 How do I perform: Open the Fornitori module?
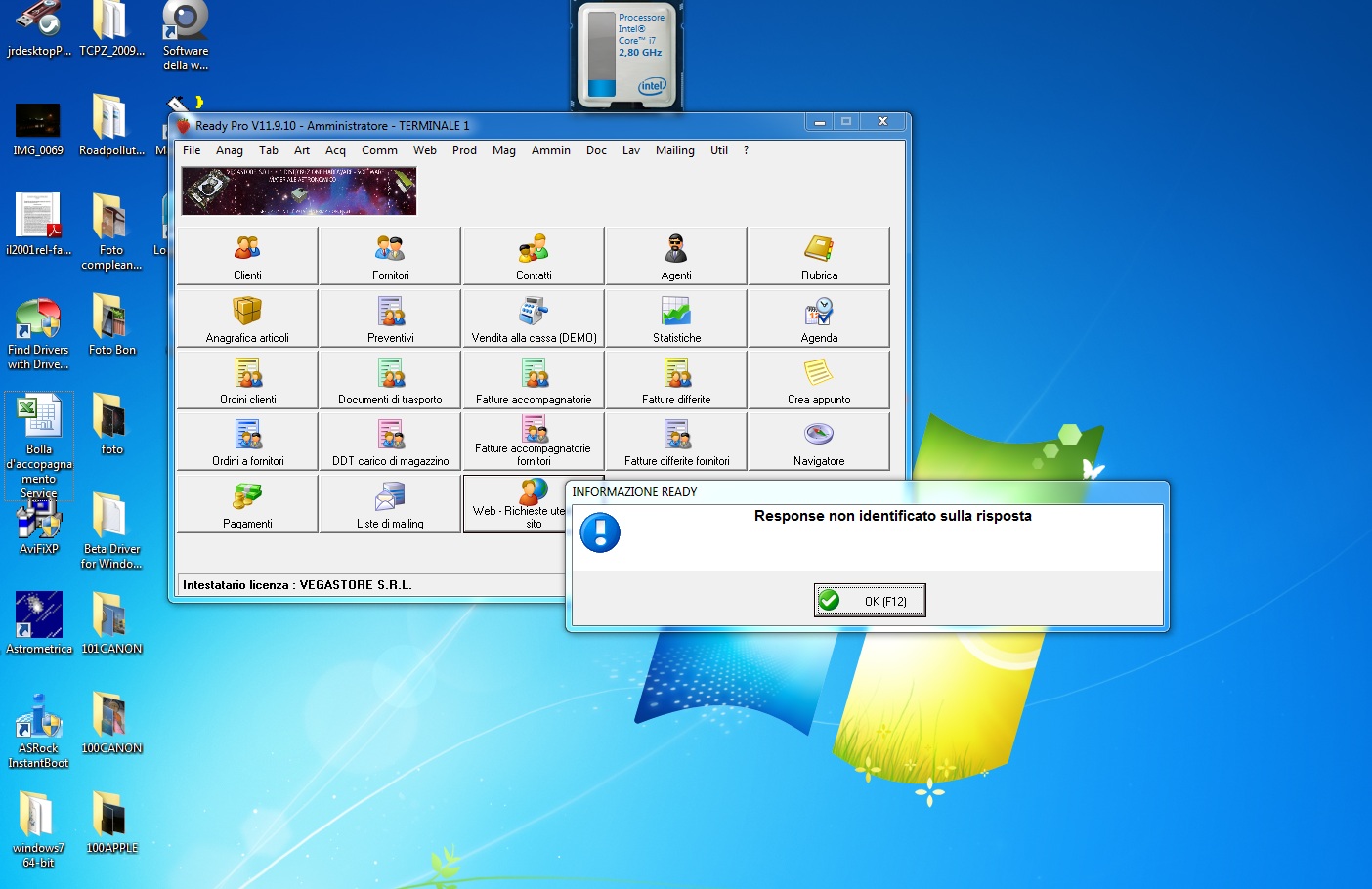(390, 256)
